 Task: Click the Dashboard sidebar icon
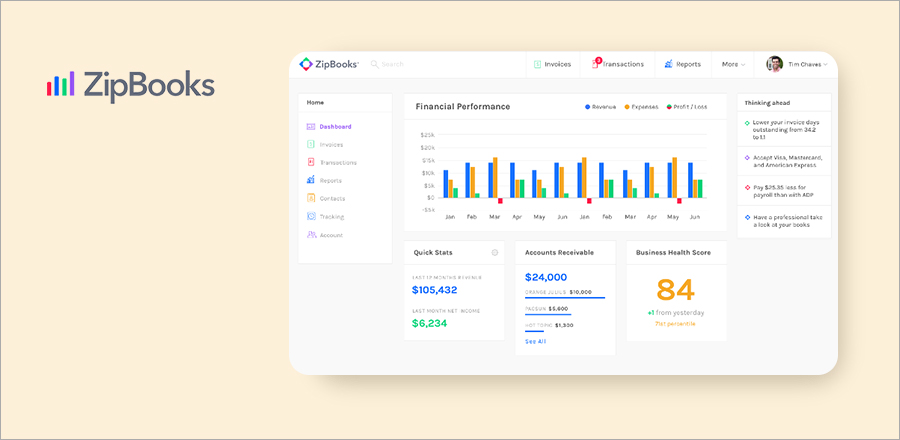tap(311, 127)
